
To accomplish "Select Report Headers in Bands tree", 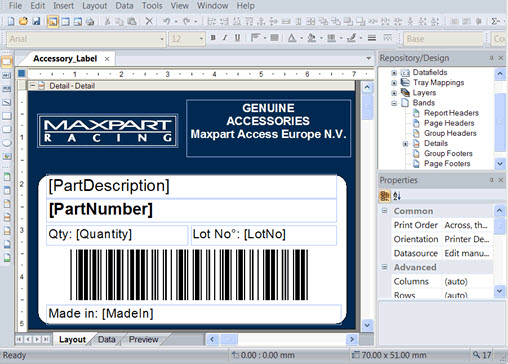I will click(451, 113).
